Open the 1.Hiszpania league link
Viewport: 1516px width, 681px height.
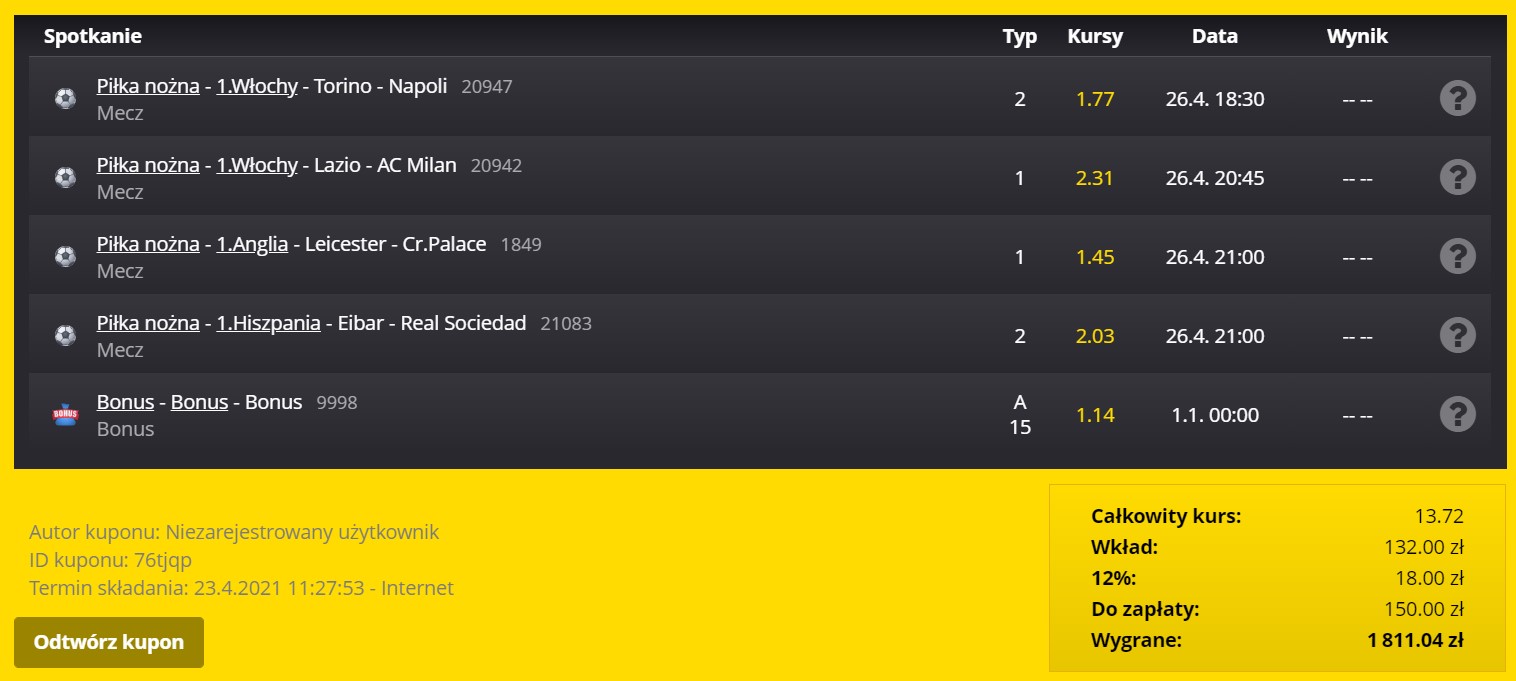click(268, 323)
